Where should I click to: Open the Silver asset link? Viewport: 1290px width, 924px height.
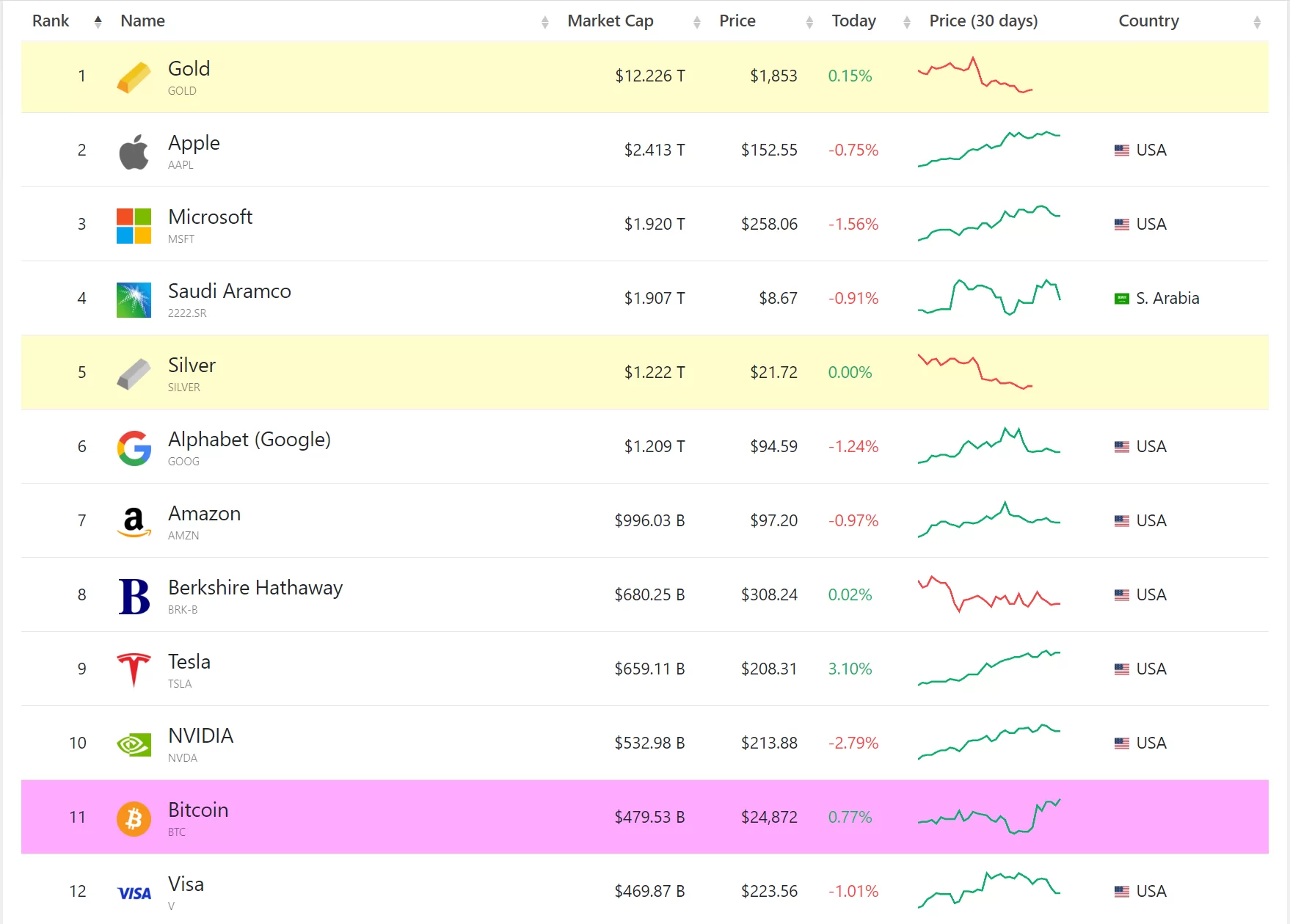coord(192,365)
